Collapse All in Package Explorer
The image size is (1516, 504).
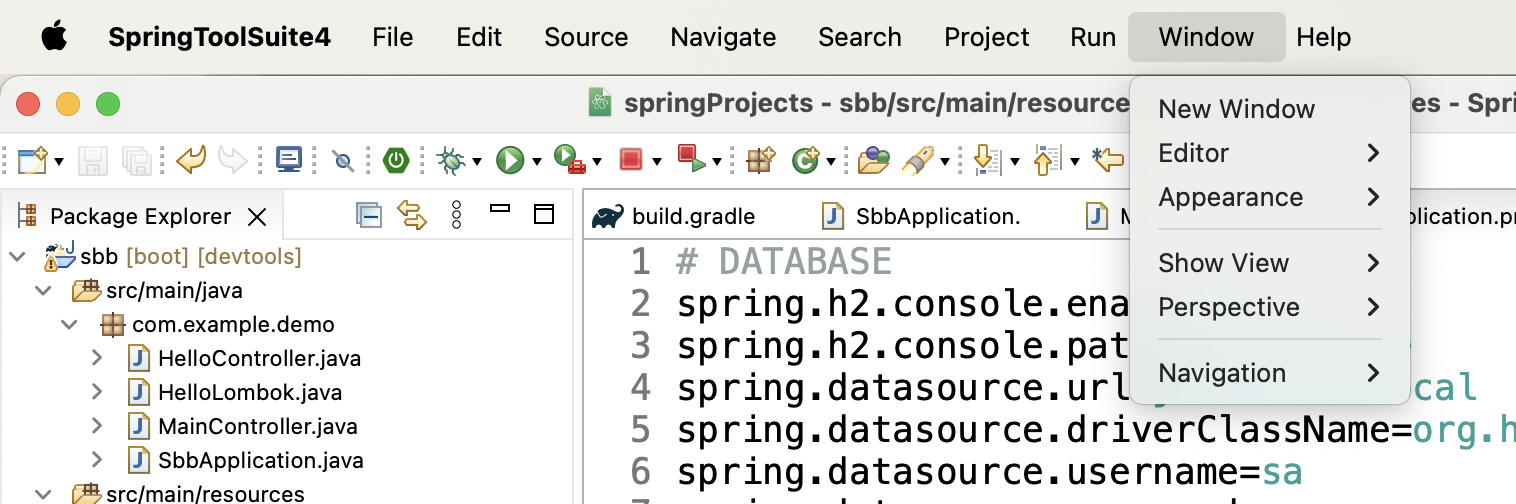(369, 215)
